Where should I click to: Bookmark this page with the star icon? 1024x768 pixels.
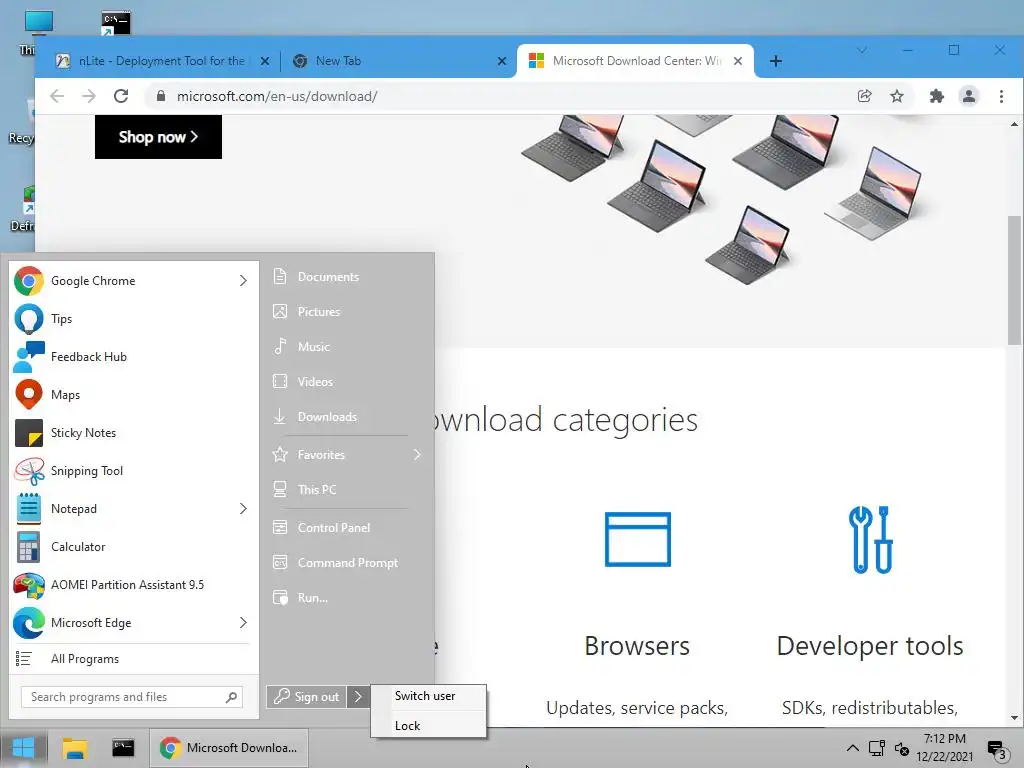897,96
